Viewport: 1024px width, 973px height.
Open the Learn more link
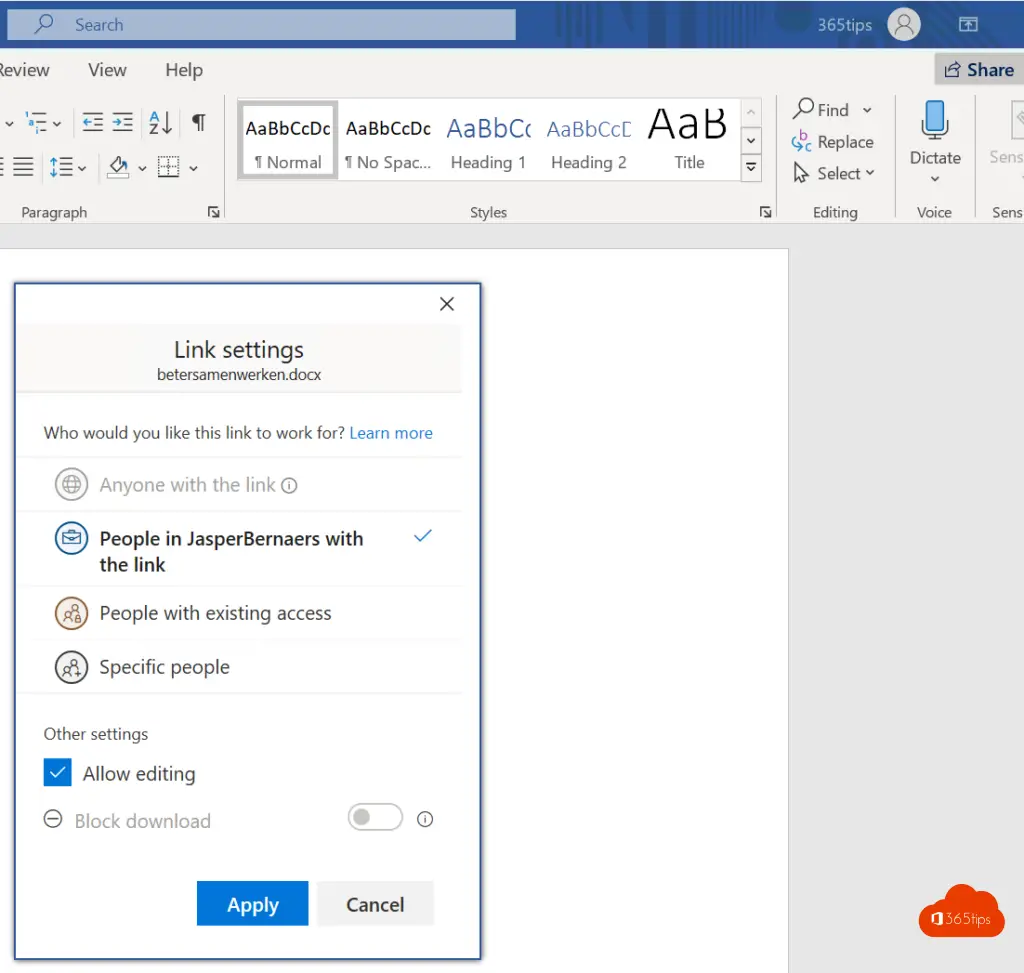tap(391, 433)
